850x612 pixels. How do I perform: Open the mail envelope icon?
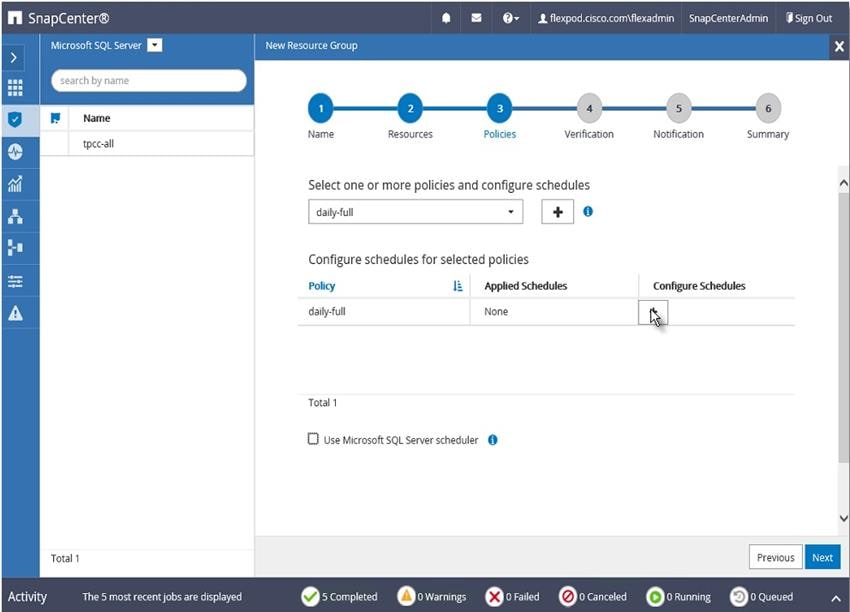pos(476,18)
